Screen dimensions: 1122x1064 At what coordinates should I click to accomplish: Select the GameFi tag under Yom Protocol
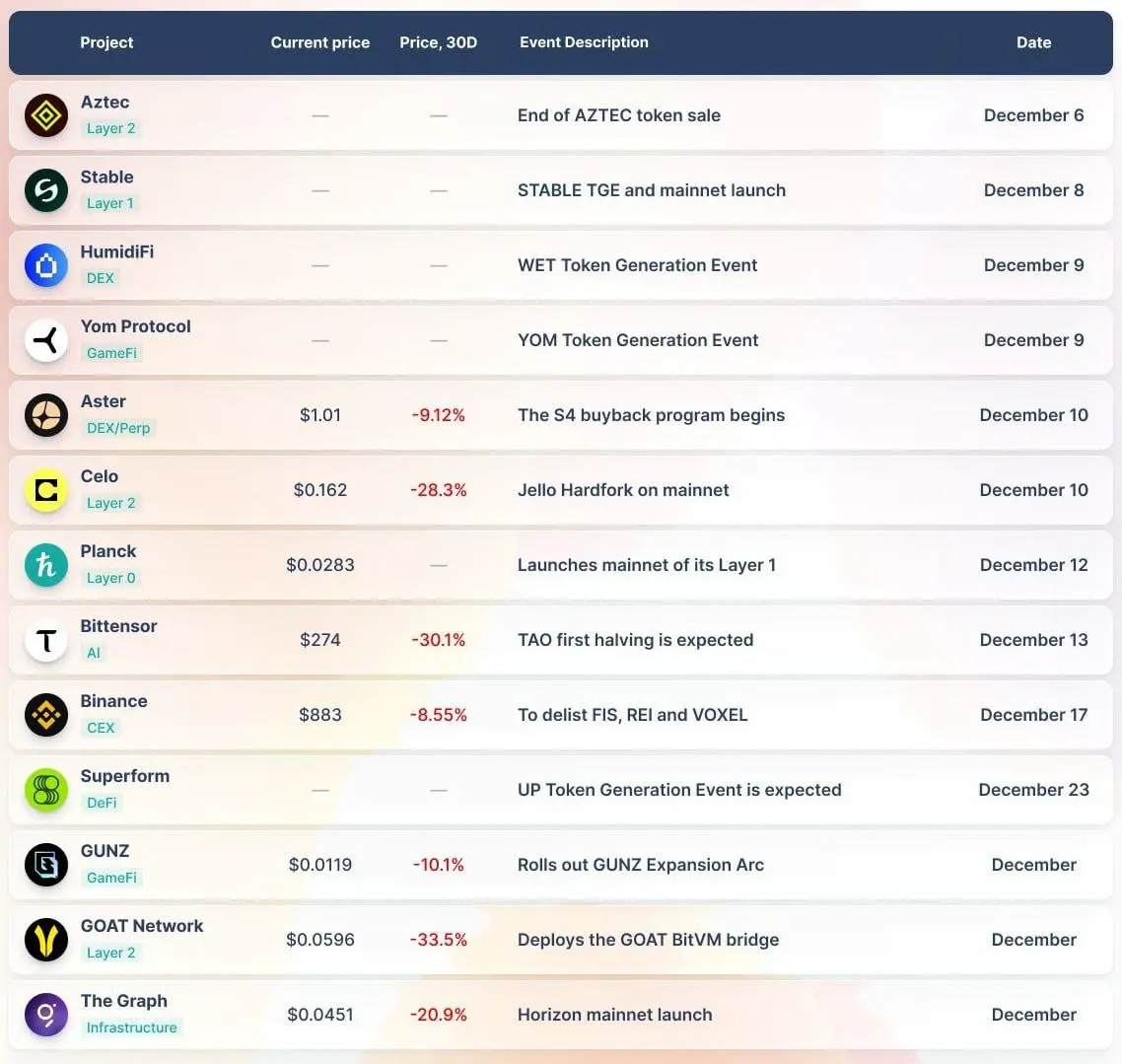tap(111, 353)
